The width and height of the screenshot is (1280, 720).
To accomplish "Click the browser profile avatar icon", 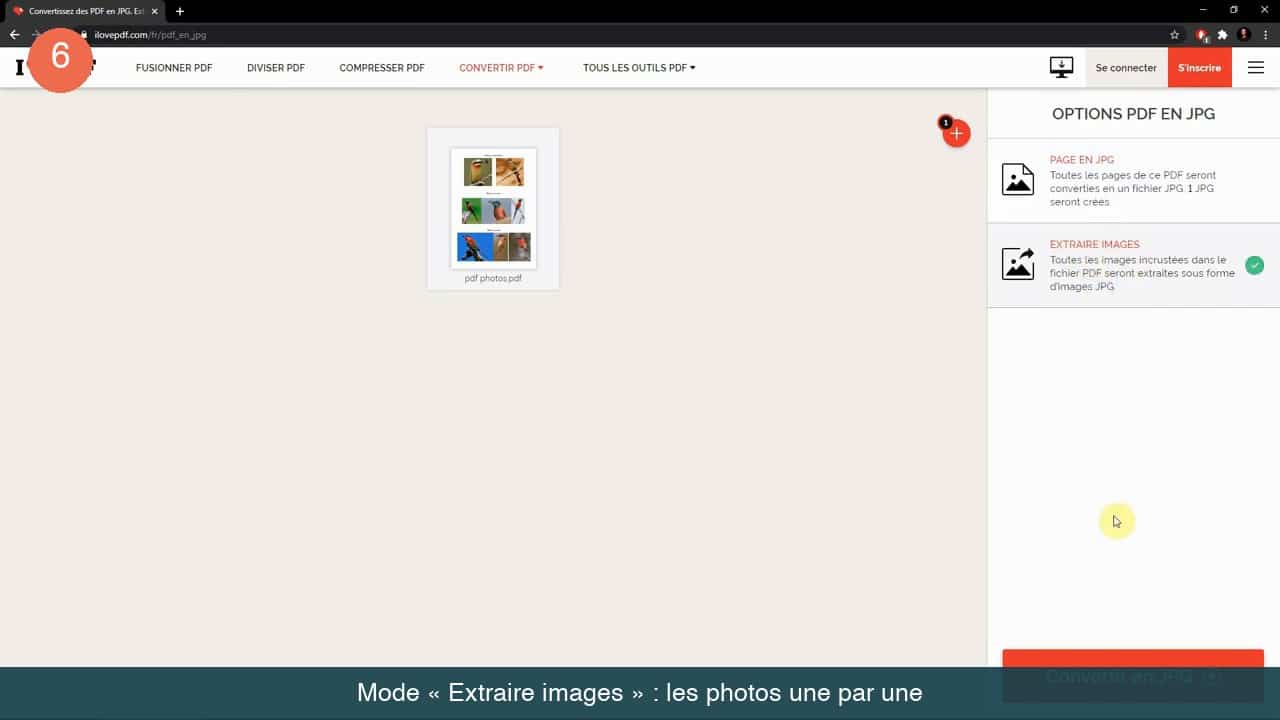I will (1244, 34).
